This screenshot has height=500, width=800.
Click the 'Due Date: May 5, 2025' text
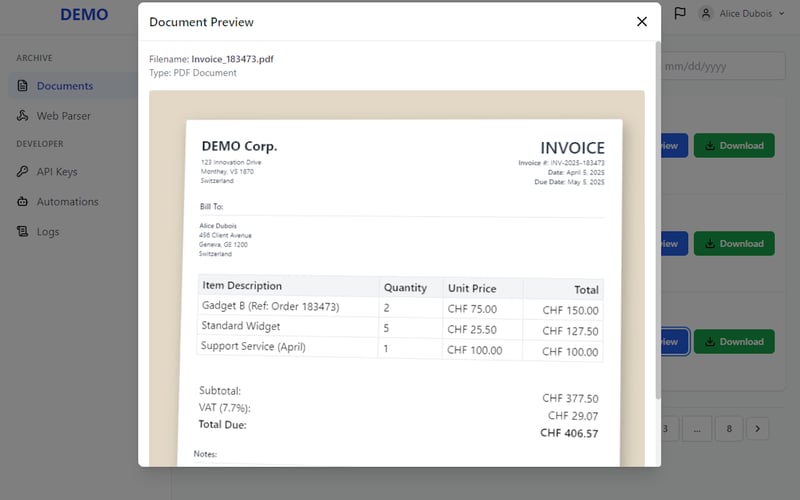point(569,182)
